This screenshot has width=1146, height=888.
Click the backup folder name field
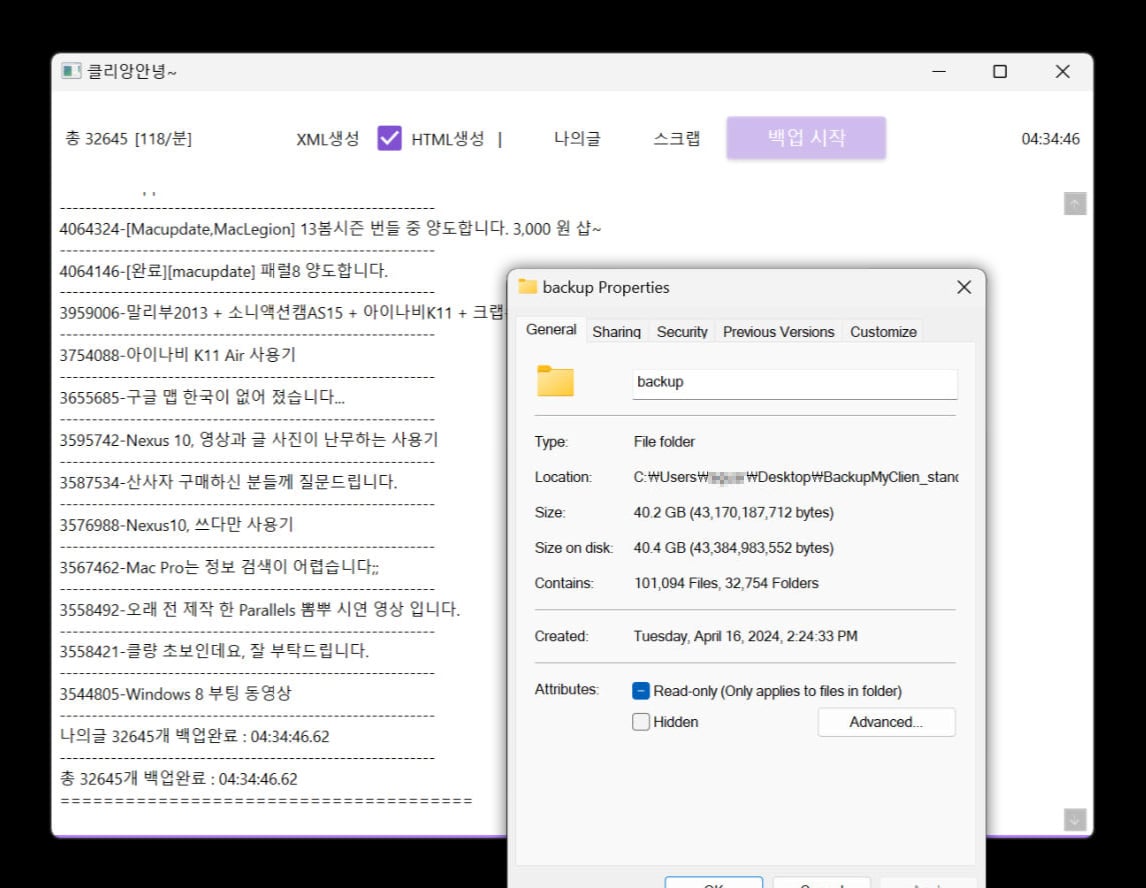pyautogui.click(x=794, y=383)
